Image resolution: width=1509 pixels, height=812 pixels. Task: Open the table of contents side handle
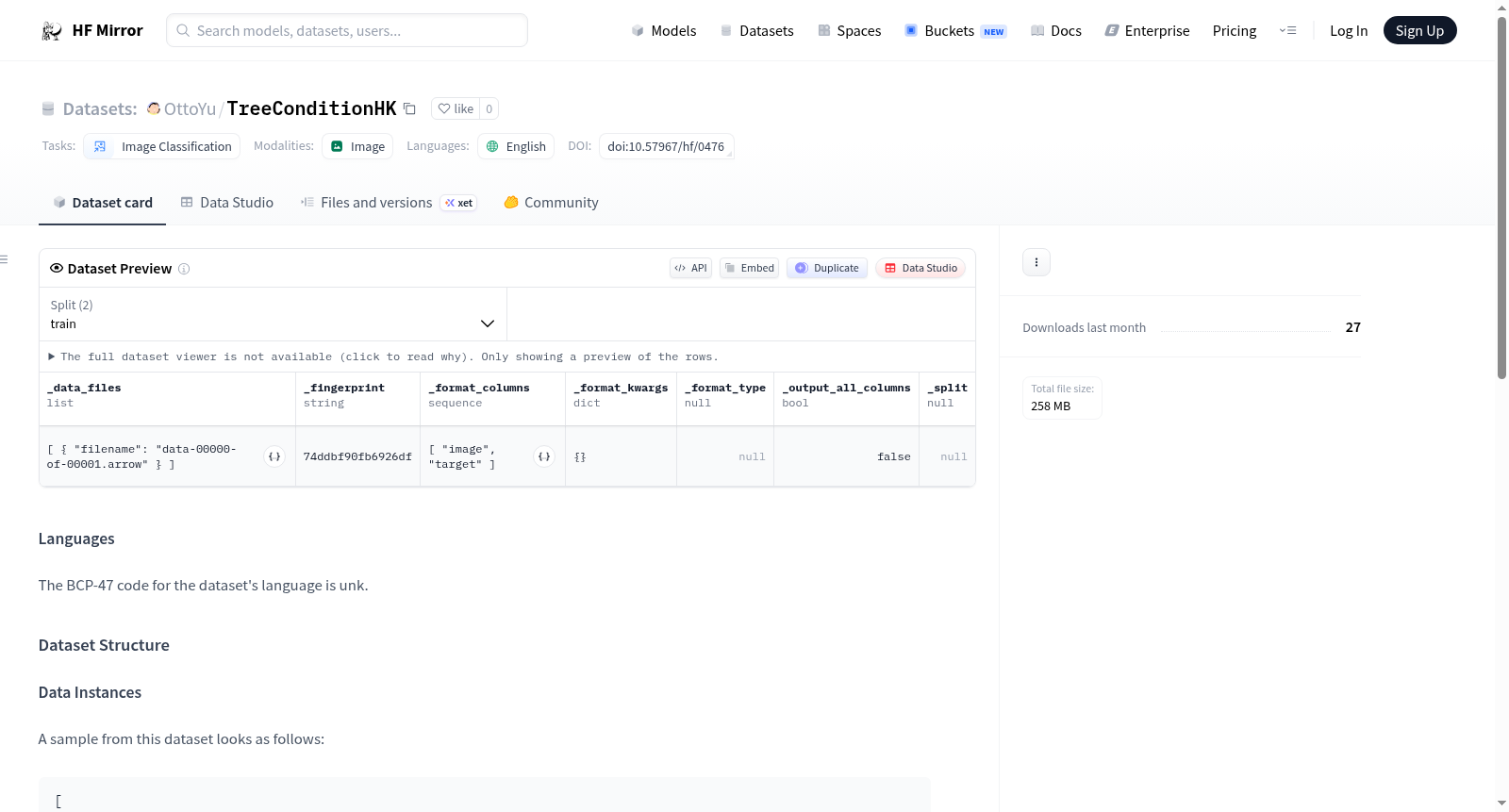point(4,259)
